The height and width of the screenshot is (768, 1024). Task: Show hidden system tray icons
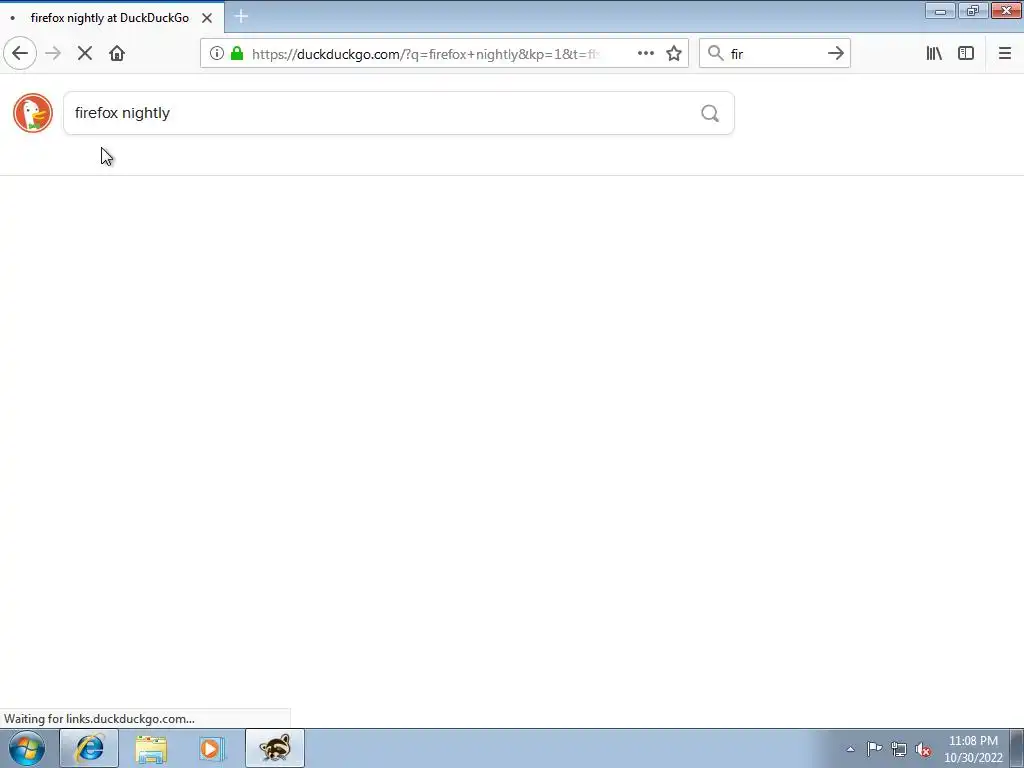click(x=850, y=749)
